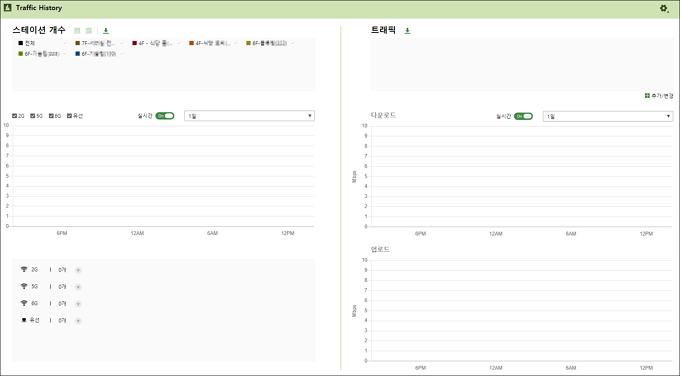This screenshot has width=680, height=376.
Task: Click the 0개 count in the 유선 row
Action: point(62,320)
